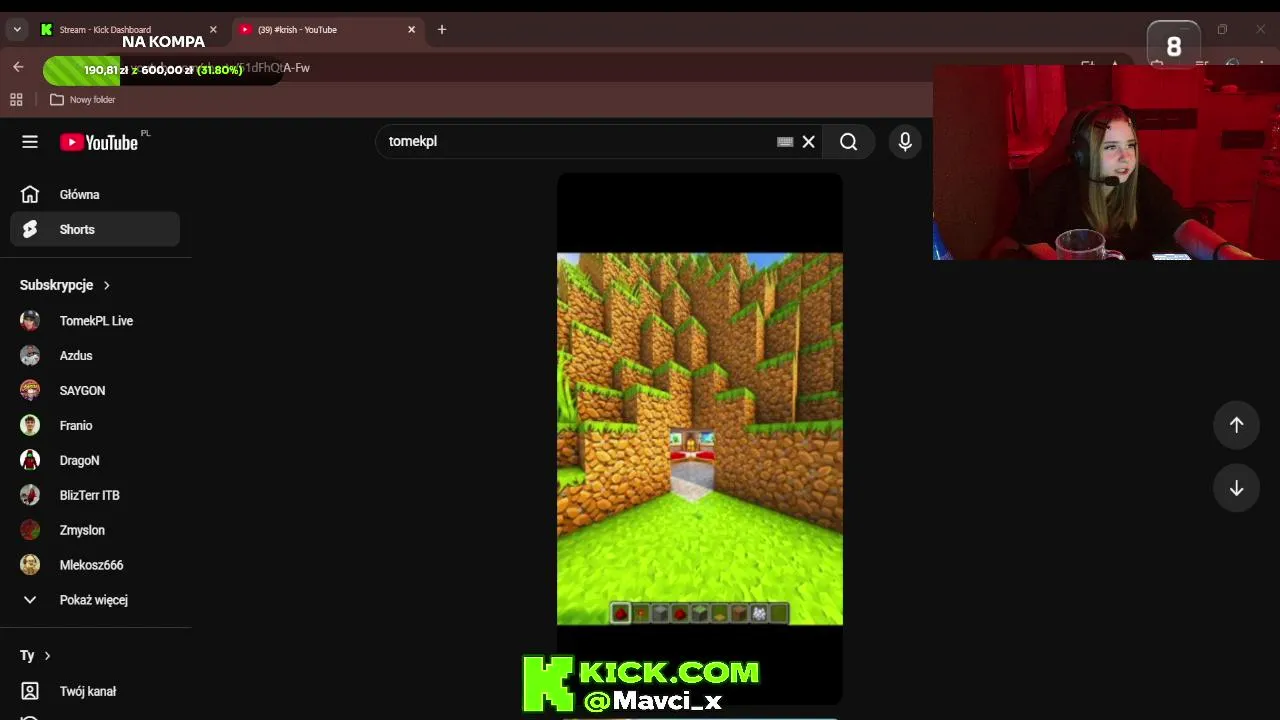Open Główna home page
Image resolution: width=1280 pixels, height=720 pixels.
pos(95,195)
